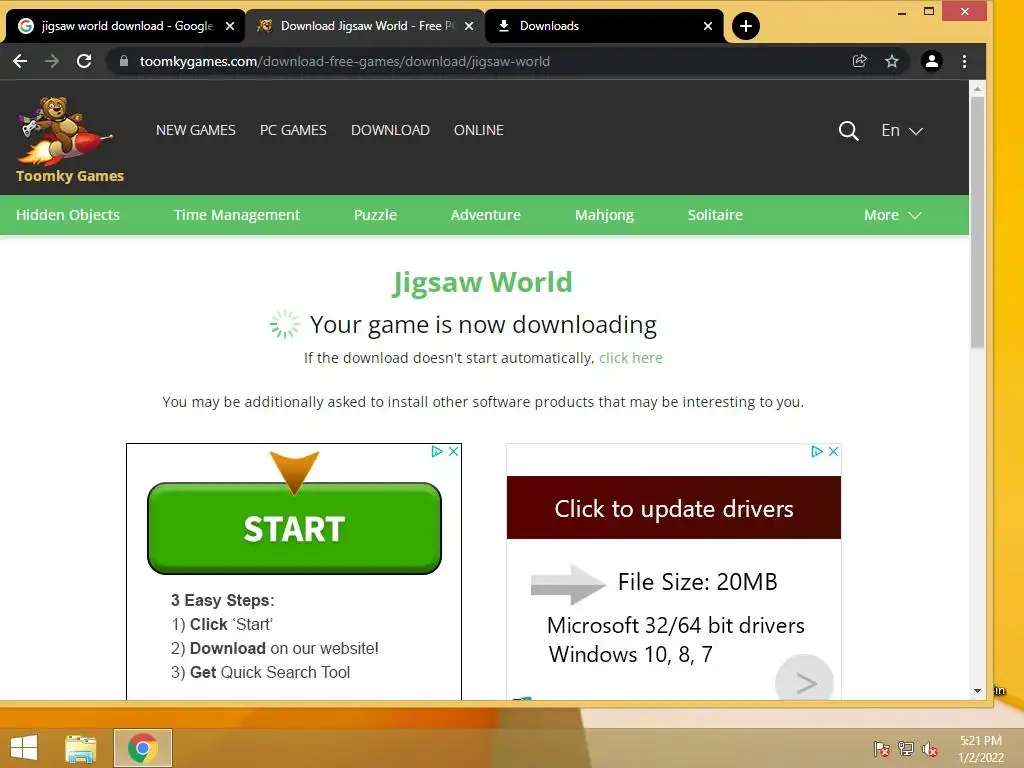Close the Downloads tab
Viewport: 1024px width, 768px height.
[708, 26]
